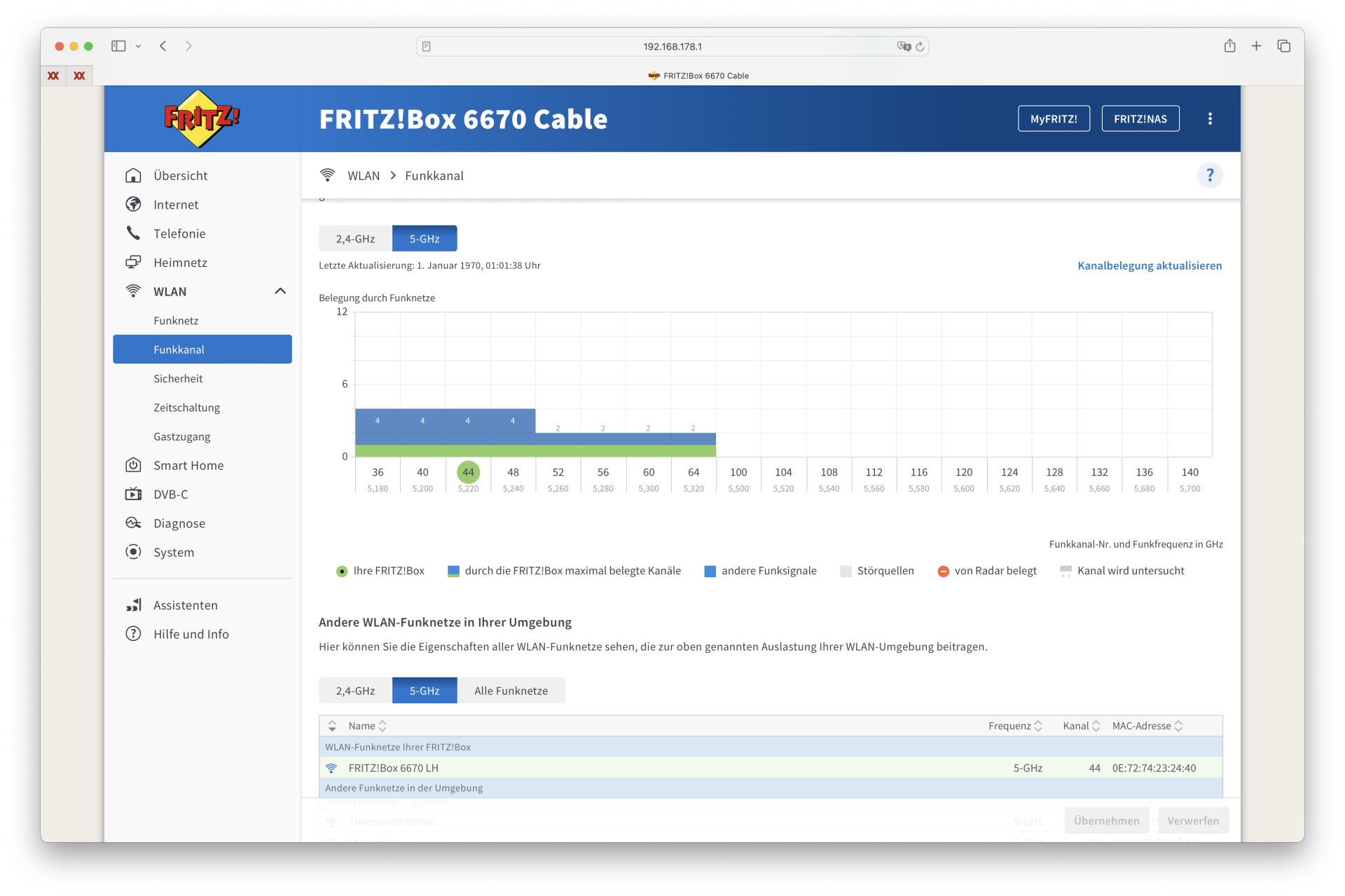Click the WLAN wifi icon in sidebar
This screenshot has height=896, width=1345.
(133, 291)
